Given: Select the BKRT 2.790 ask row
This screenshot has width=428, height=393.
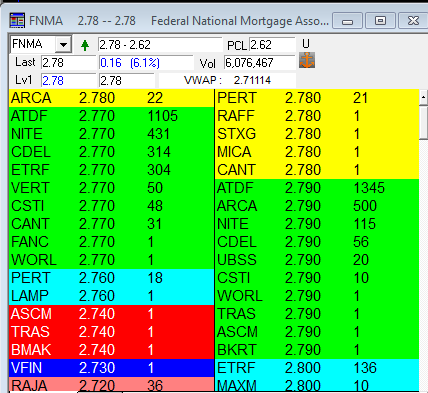Looking at the screenshot, I should pyautogui.click(x=317, y=350).
